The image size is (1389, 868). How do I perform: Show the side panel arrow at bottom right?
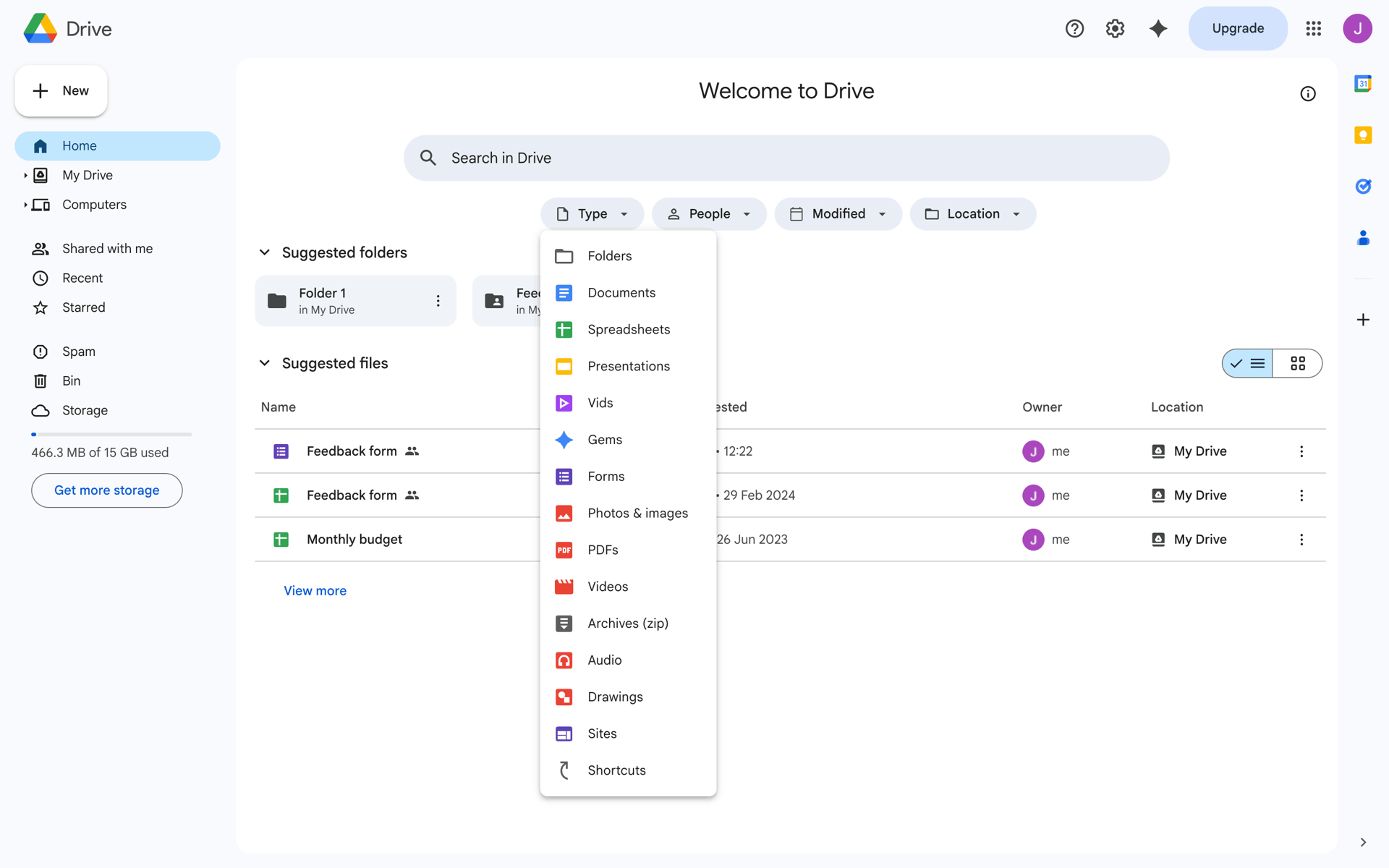click(x=1363, y=842)
